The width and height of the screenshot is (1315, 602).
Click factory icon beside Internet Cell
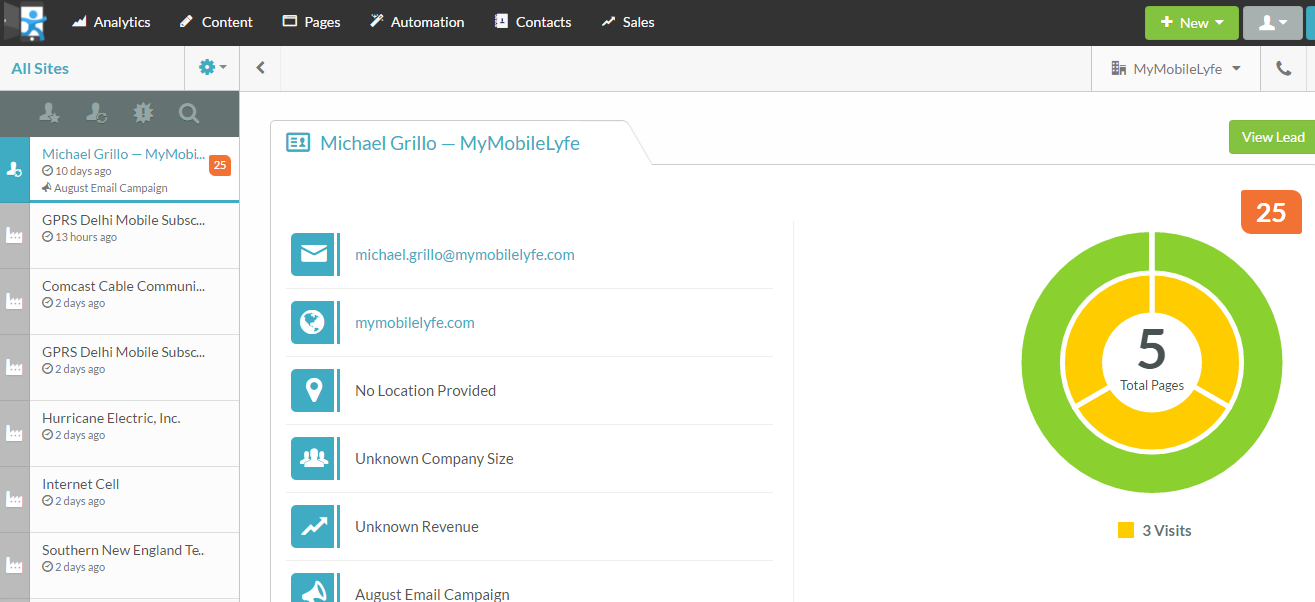click(14, 500)
